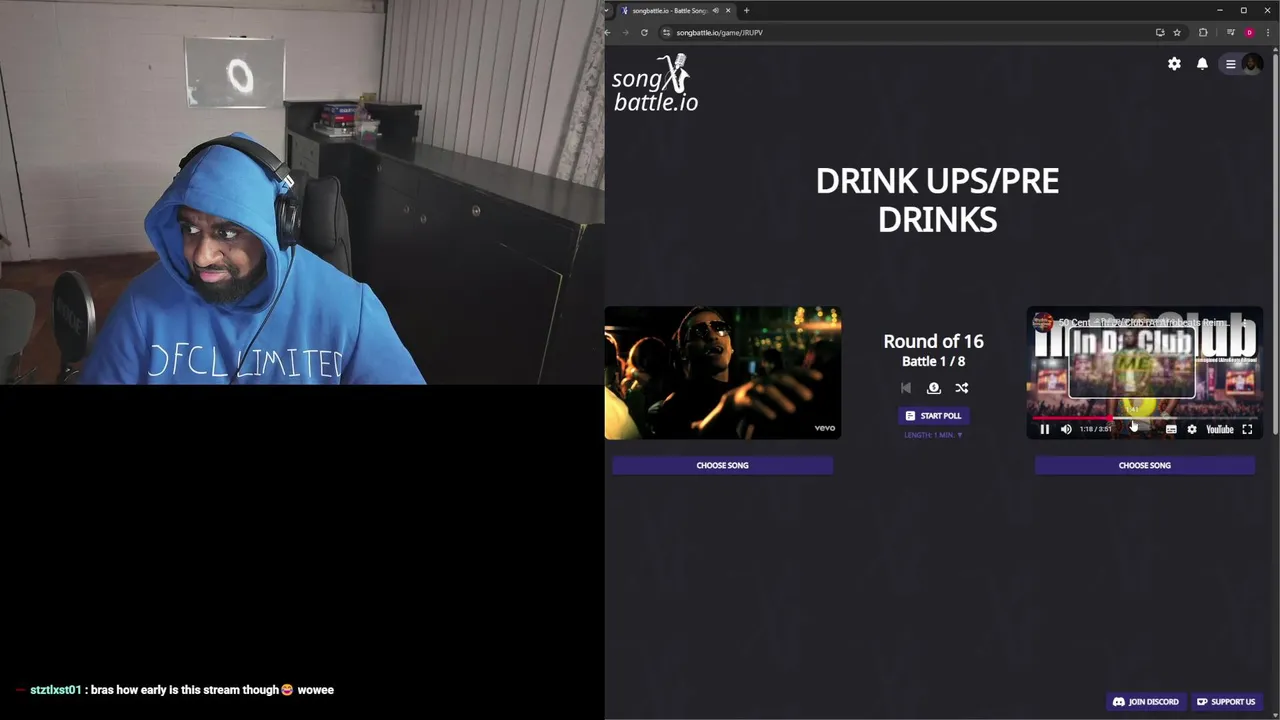Mute the YouTube video volume

[x=1066, y=429]
